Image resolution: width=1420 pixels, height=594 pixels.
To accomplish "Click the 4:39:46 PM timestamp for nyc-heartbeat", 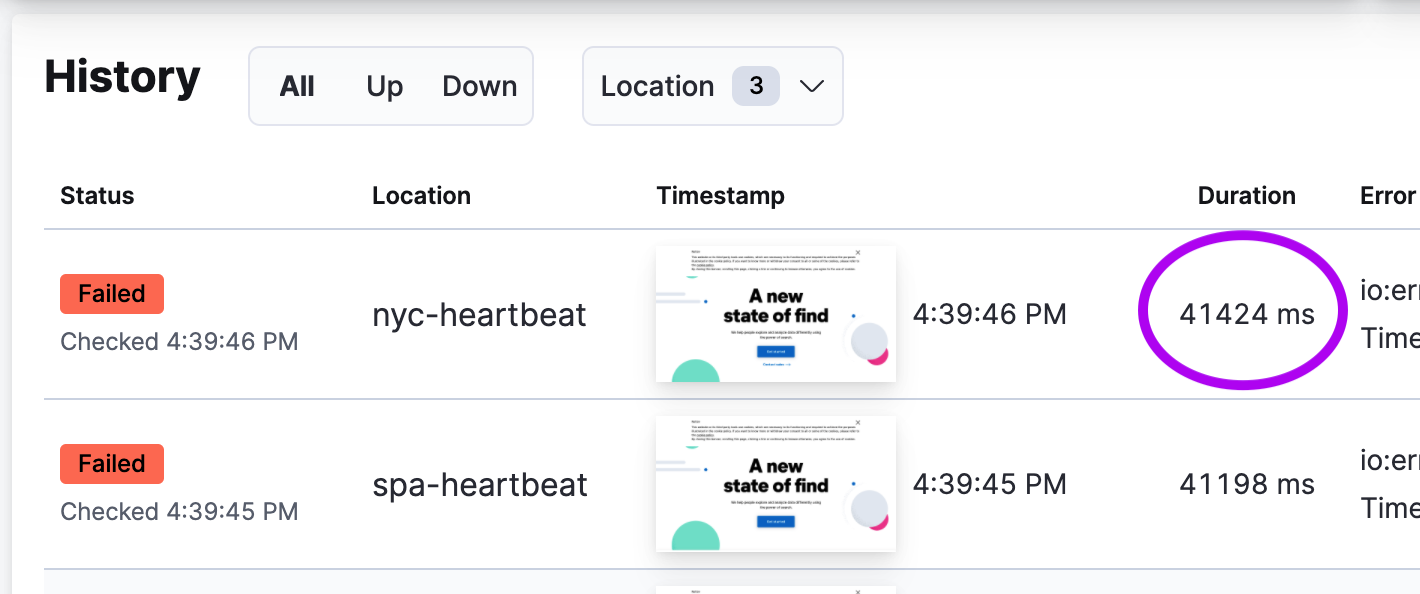I will pos(990,313).
